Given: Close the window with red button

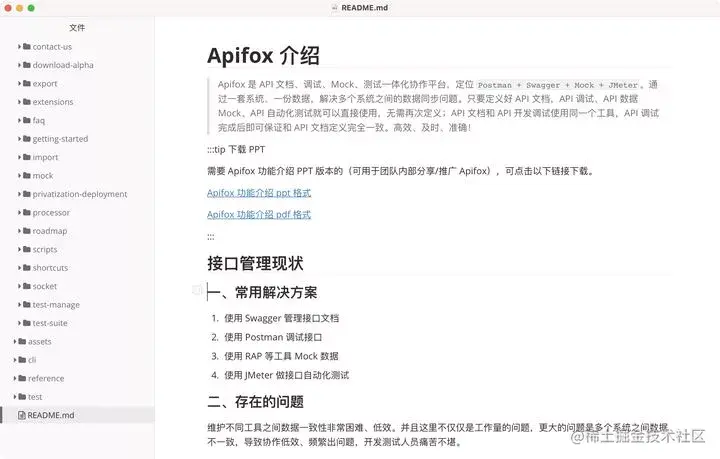Looking at the screenshot, I should coord(8,8).
